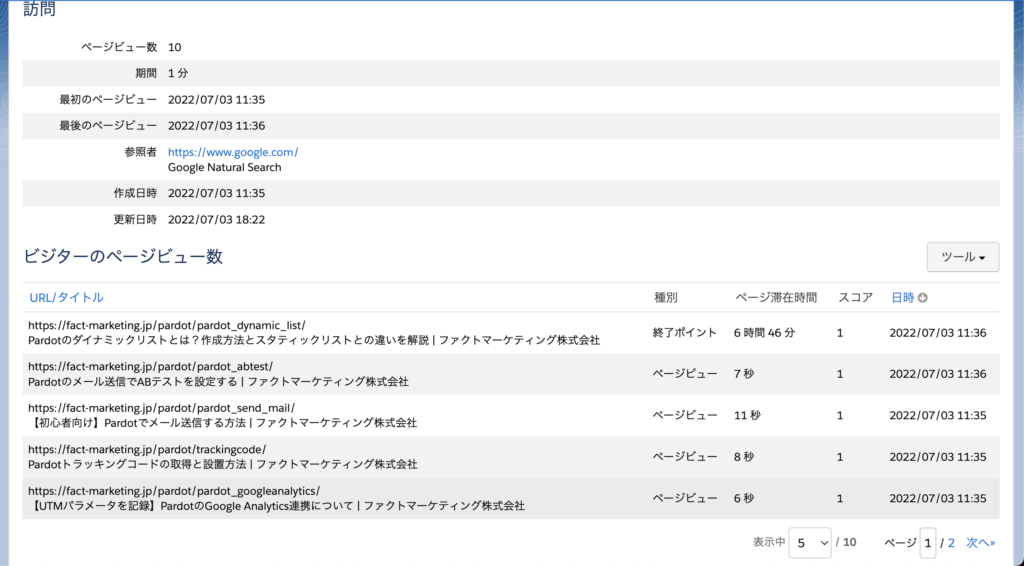The height and width of the screenshot is (566, 1024).
Task: Click the Google Natural Search text
Action: click(225, 167)
